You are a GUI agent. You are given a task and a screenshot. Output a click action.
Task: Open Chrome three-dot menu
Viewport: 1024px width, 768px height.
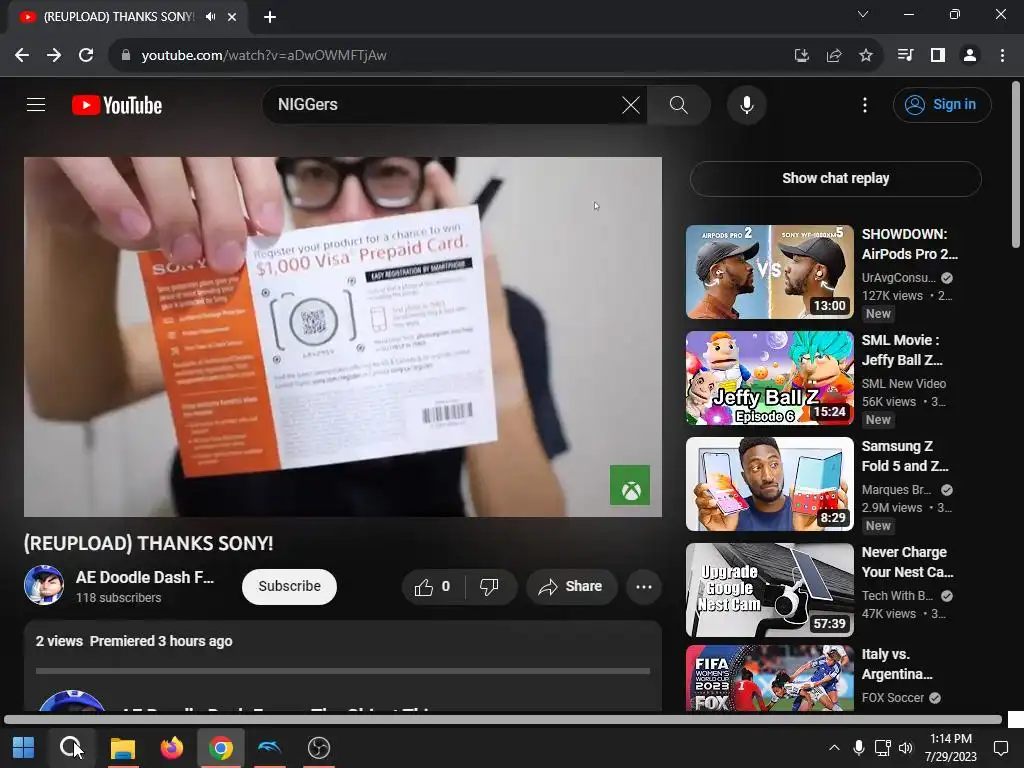1002,56
